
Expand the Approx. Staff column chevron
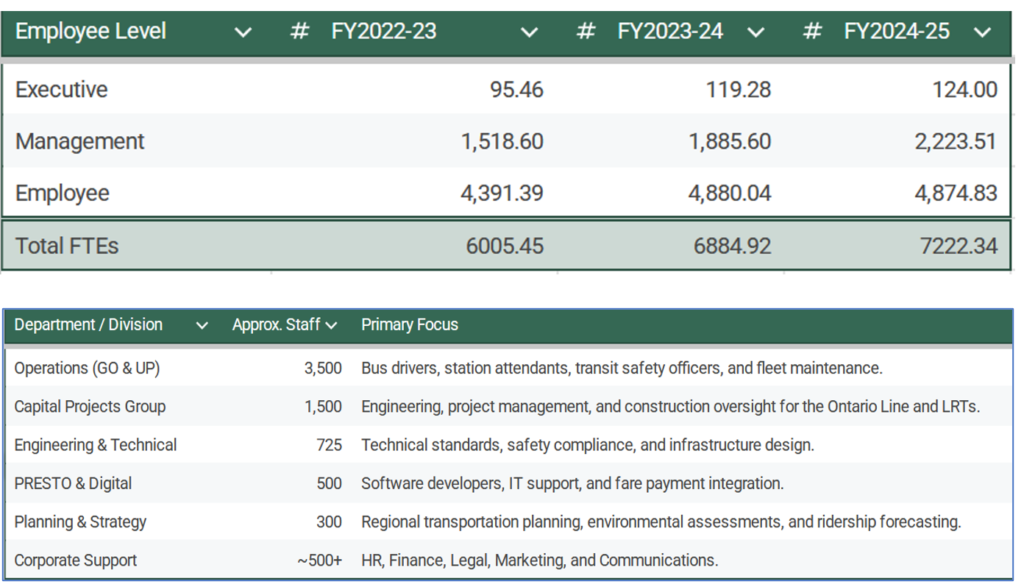coord(332,325)
